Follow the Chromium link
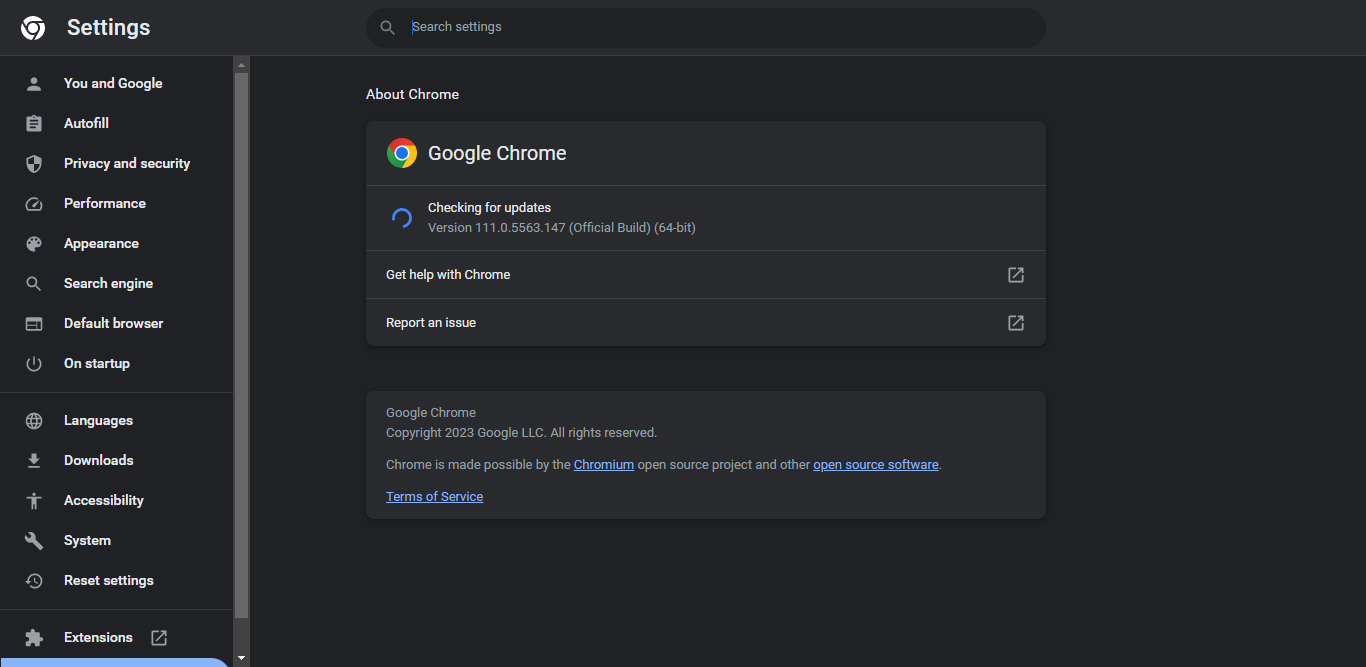Image resolution: width=1366 pixels, height=667 pixels. pos(604,464)
